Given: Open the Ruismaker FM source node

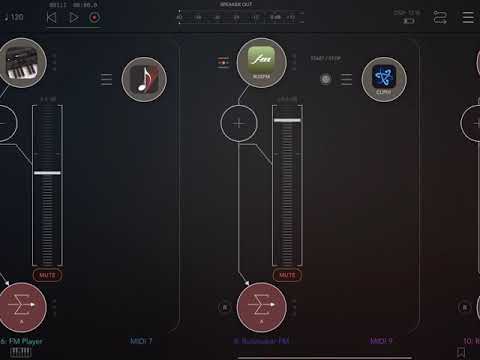Looking at the screenshot, I should pos(261,63).
